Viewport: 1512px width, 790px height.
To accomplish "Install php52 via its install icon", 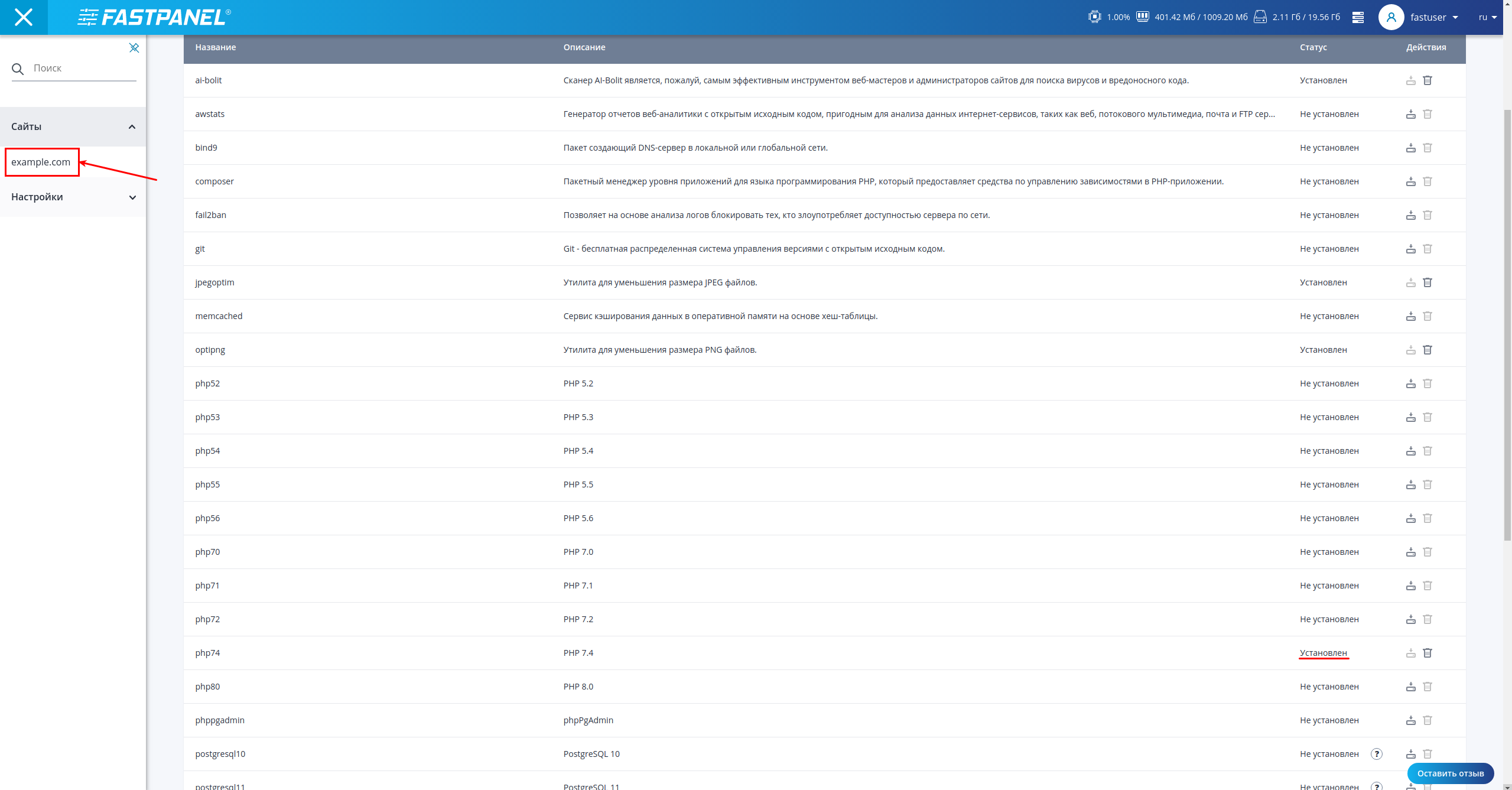I will click(x=1410, y=383).
